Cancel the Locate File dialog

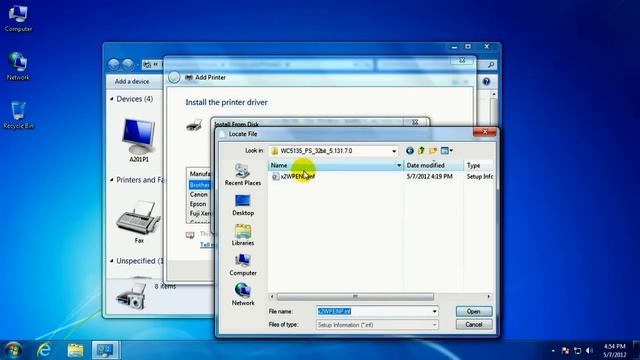pos(474,324)
